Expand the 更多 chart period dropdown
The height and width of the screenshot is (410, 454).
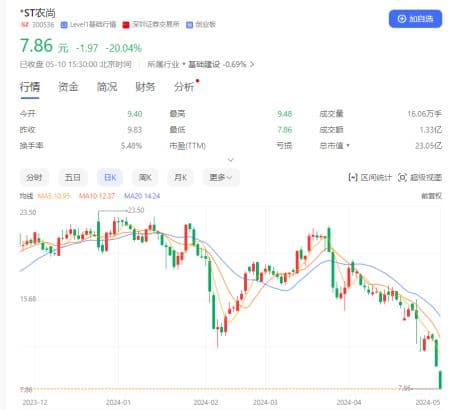[221, 177]
